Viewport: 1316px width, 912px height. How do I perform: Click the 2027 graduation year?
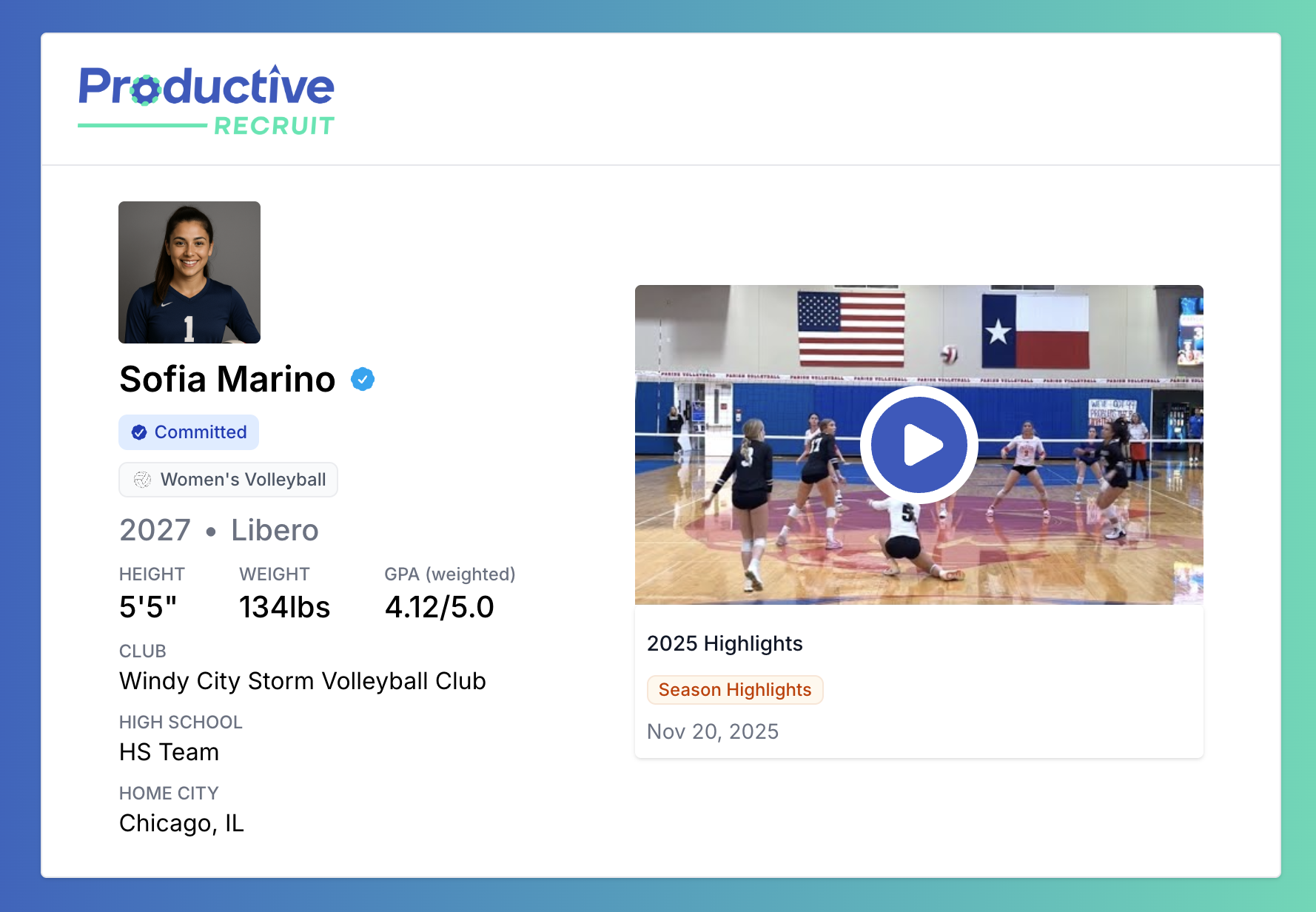point(155,530)
